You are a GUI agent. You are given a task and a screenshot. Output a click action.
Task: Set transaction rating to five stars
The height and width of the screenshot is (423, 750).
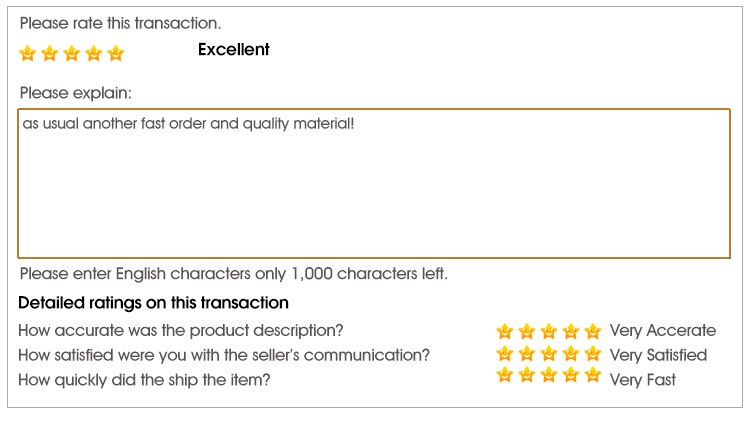[116, 53]
